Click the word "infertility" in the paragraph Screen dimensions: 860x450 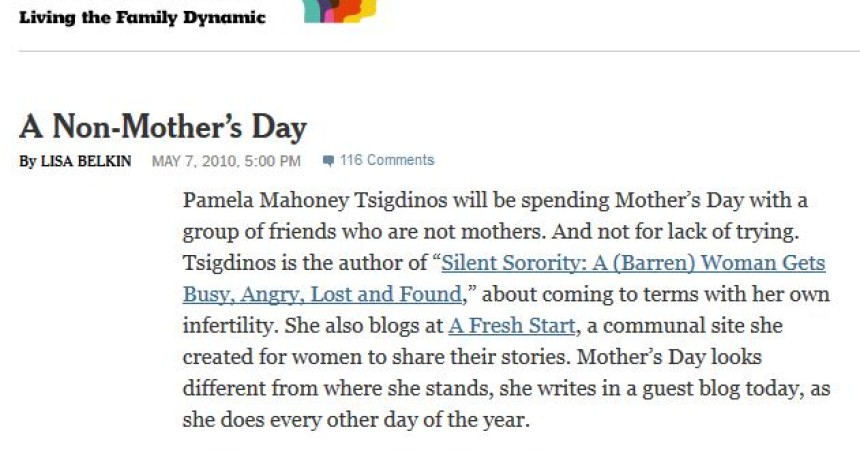[230, 326]
